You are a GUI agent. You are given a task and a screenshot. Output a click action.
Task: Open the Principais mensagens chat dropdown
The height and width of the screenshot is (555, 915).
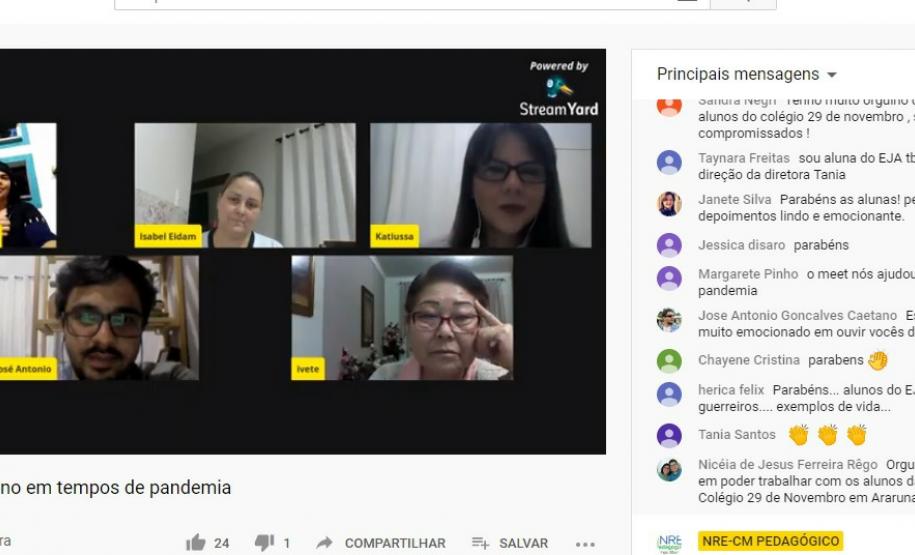[747, 74]
